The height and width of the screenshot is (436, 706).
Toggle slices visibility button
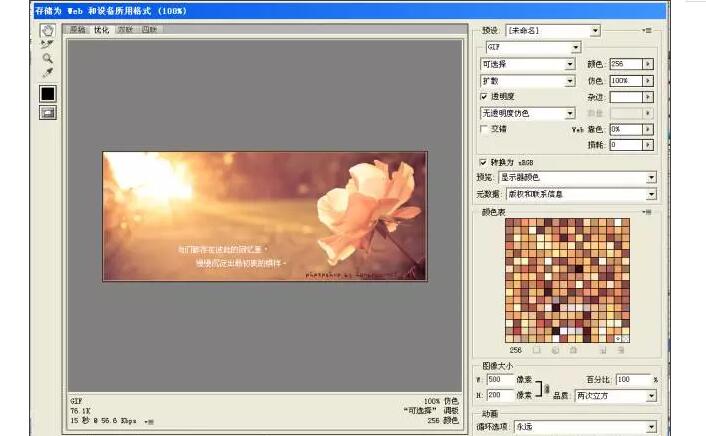click(47, 113)
